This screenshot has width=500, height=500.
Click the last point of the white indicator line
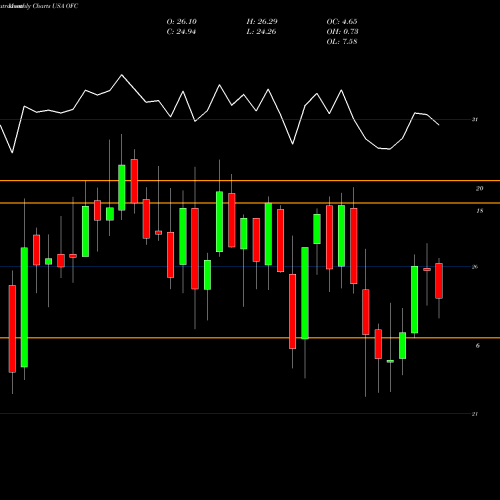click(439, 125)
